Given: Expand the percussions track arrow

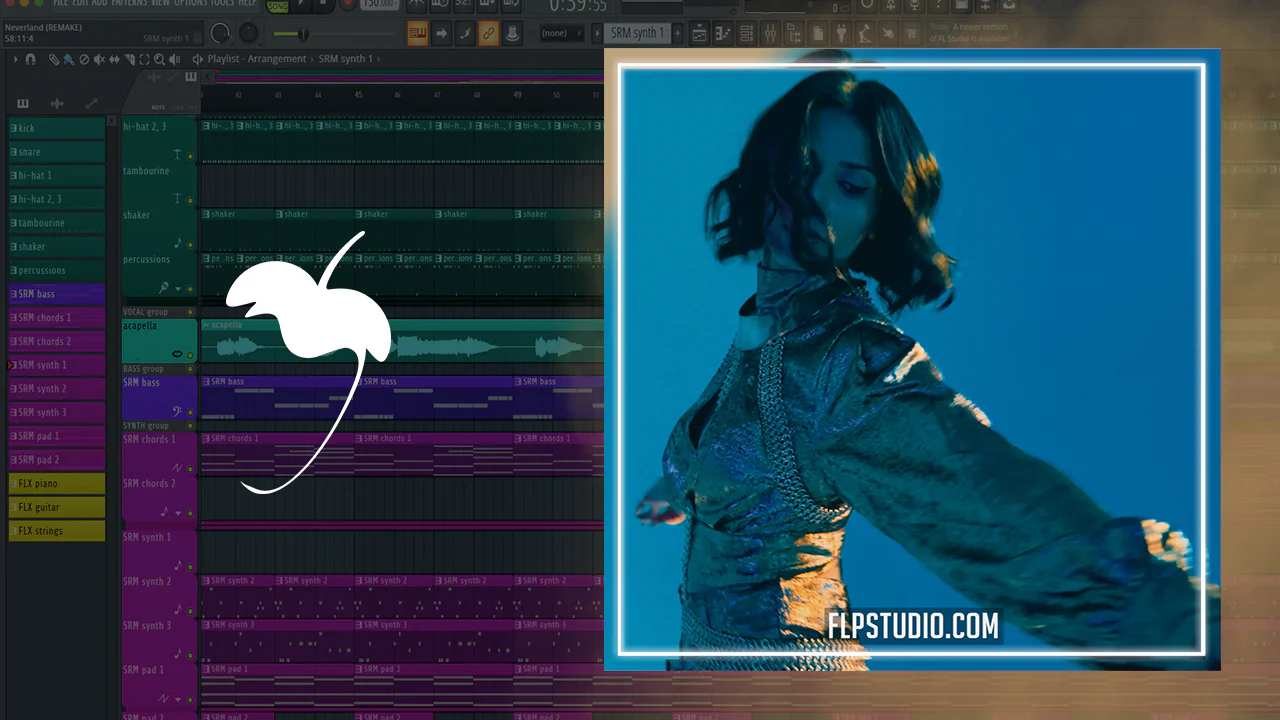Looking at the screenshot, I should pos(178,289).
